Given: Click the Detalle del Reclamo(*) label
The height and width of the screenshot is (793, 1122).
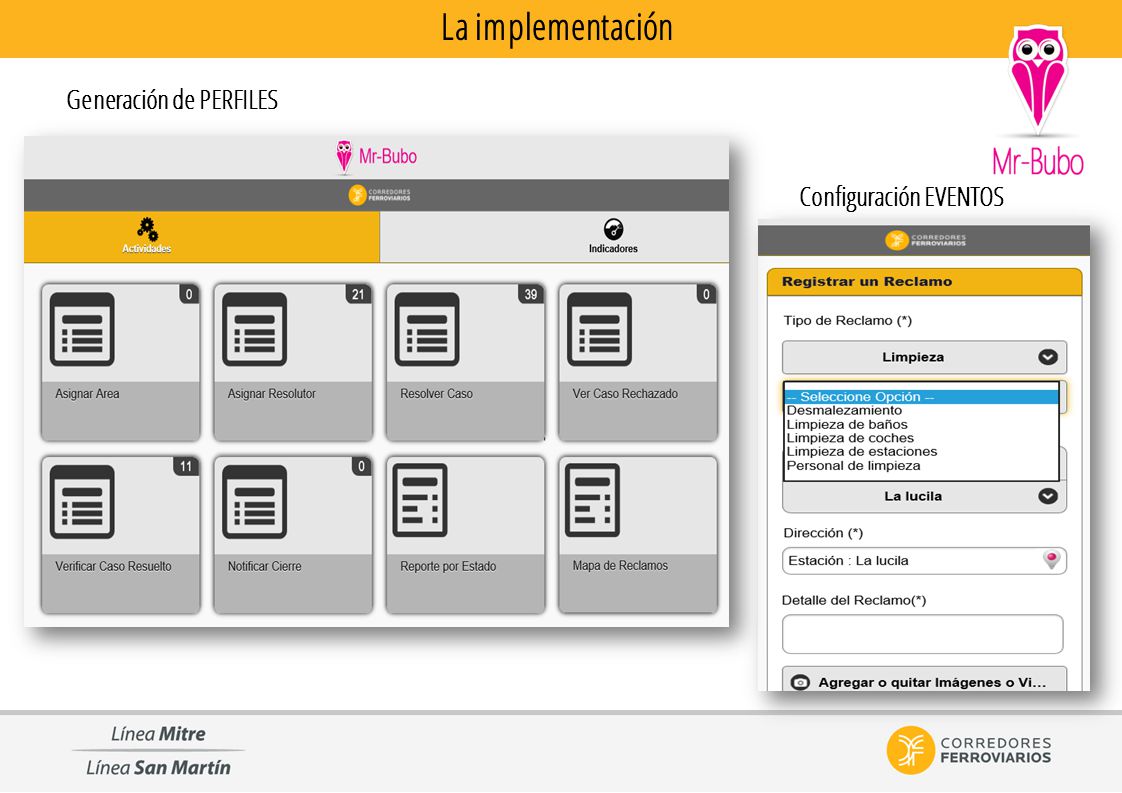Looking at the screenshot, I should coord(854,600).
